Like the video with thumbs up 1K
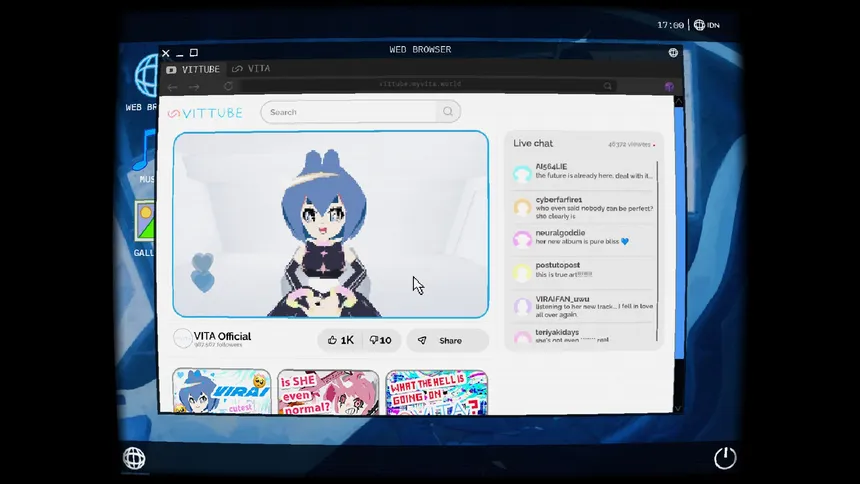 341,340
